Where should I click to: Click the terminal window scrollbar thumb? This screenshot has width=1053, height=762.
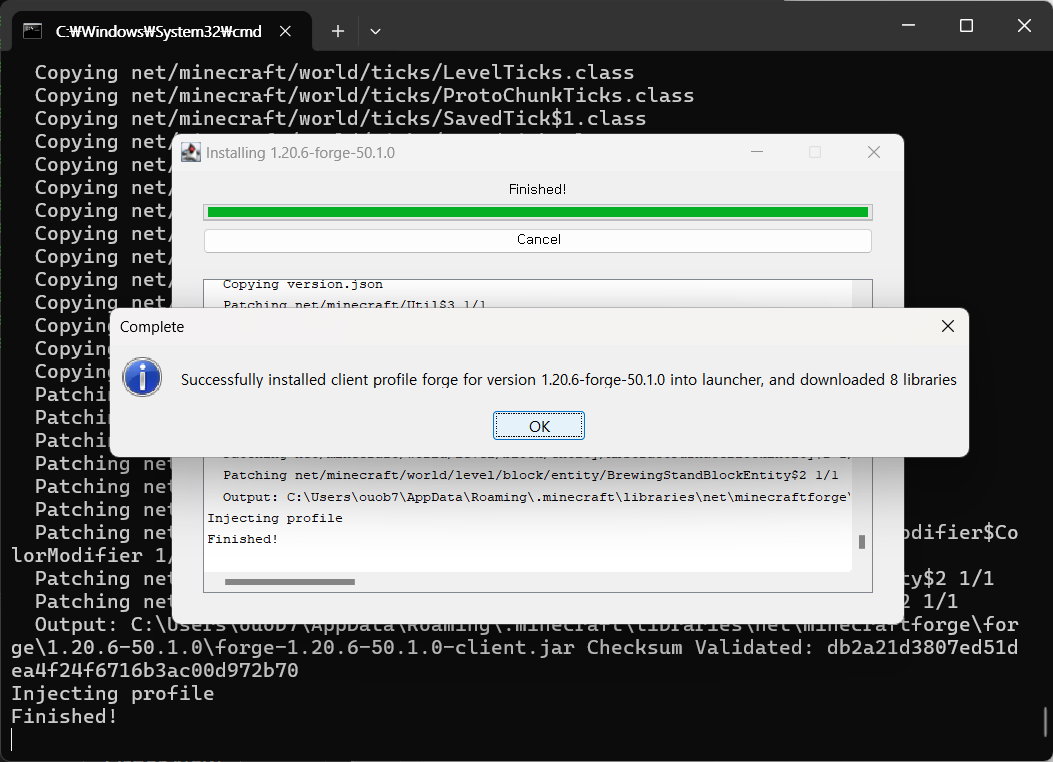[x=1045, y=722]
